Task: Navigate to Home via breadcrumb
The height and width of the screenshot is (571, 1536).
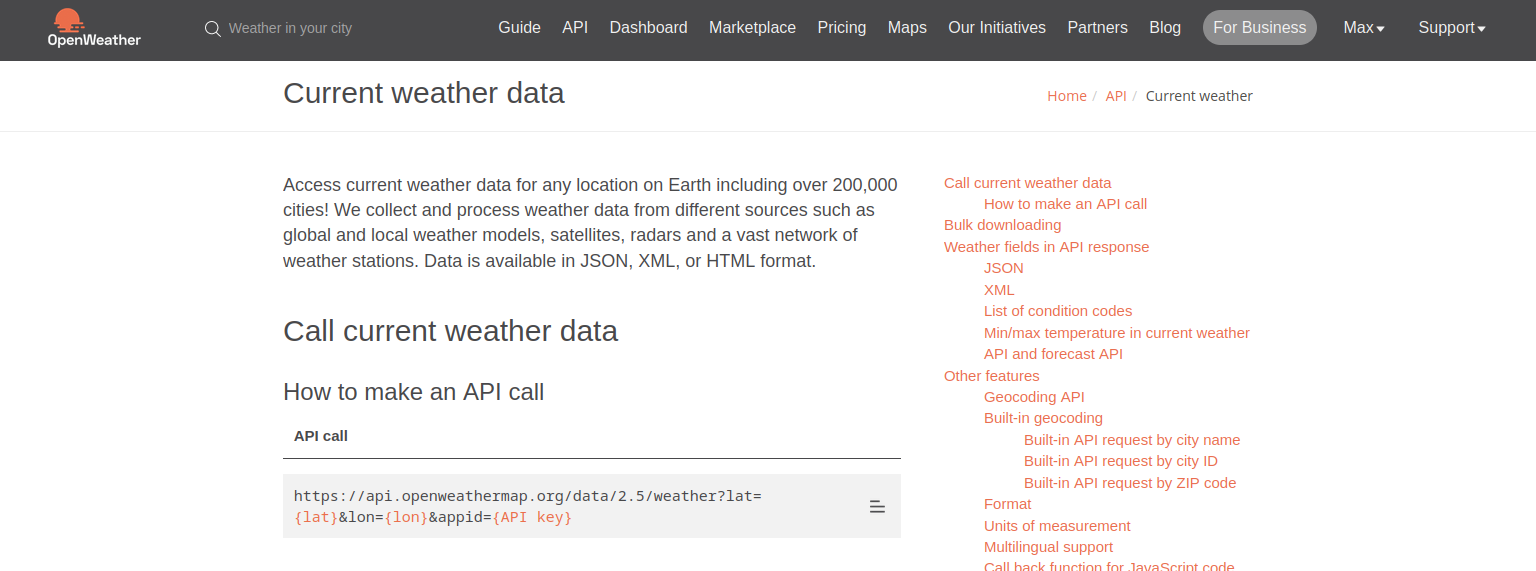Action: (1066, 96)
